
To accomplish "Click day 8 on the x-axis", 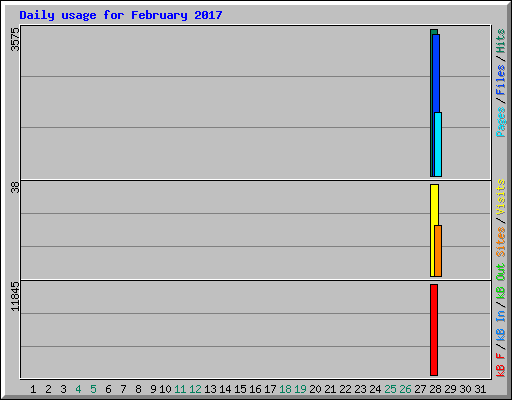I will coord(138,389).
